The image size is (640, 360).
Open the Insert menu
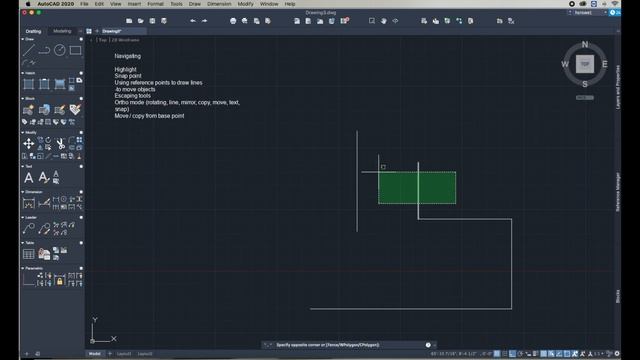pos(134,4)
